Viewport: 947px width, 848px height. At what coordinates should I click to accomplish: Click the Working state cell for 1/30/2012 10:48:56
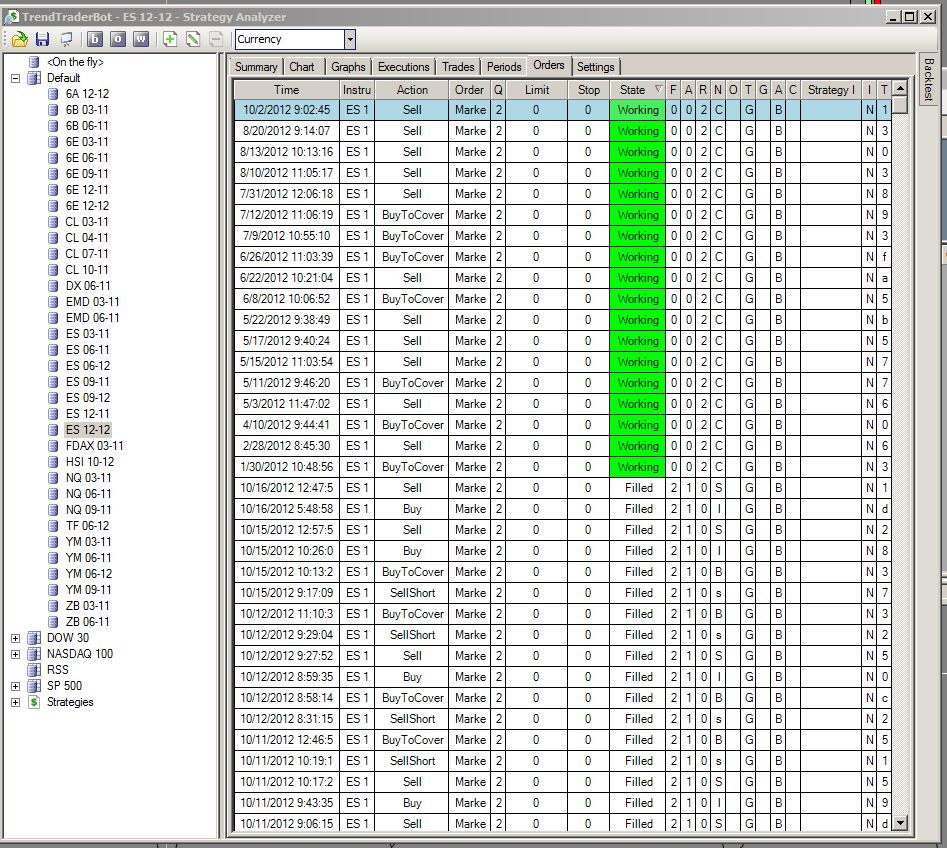click(x=638, y=467)
